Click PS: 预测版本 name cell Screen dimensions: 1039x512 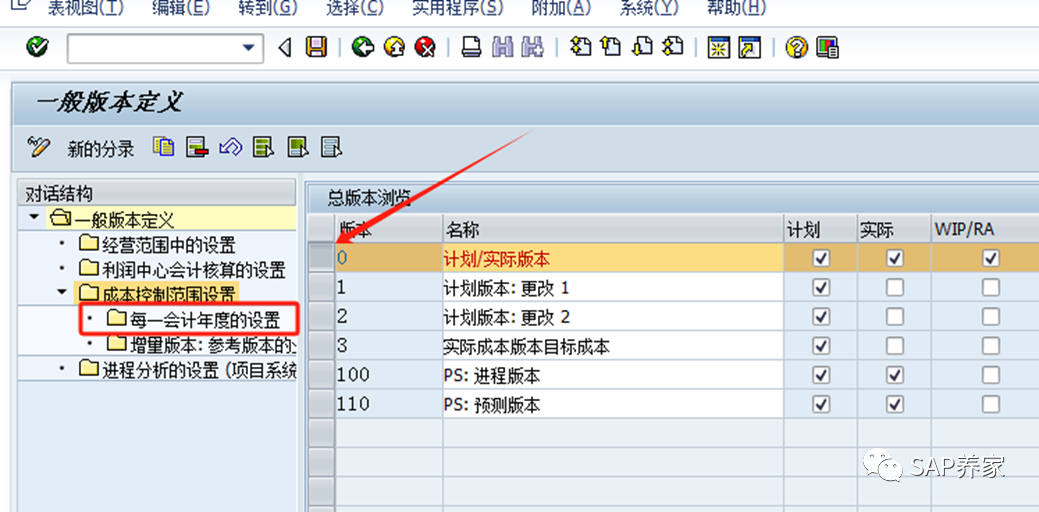pos(613,404)
